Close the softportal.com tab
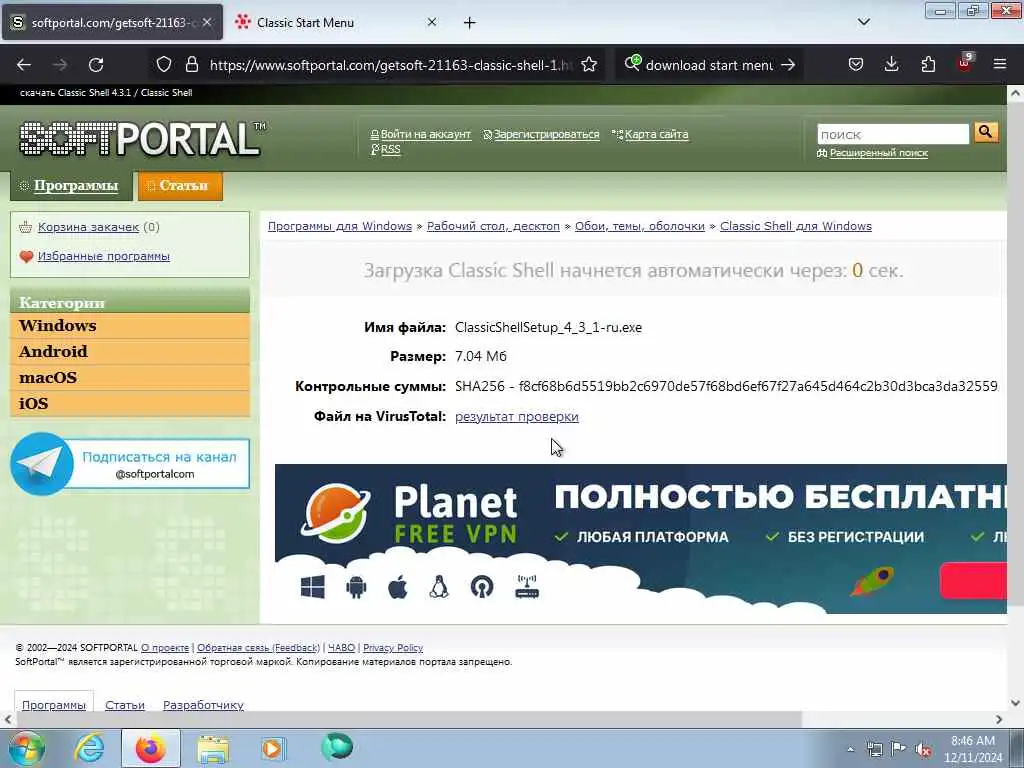The width and height of the screenshot is (1024, 768). coord(207,22)
